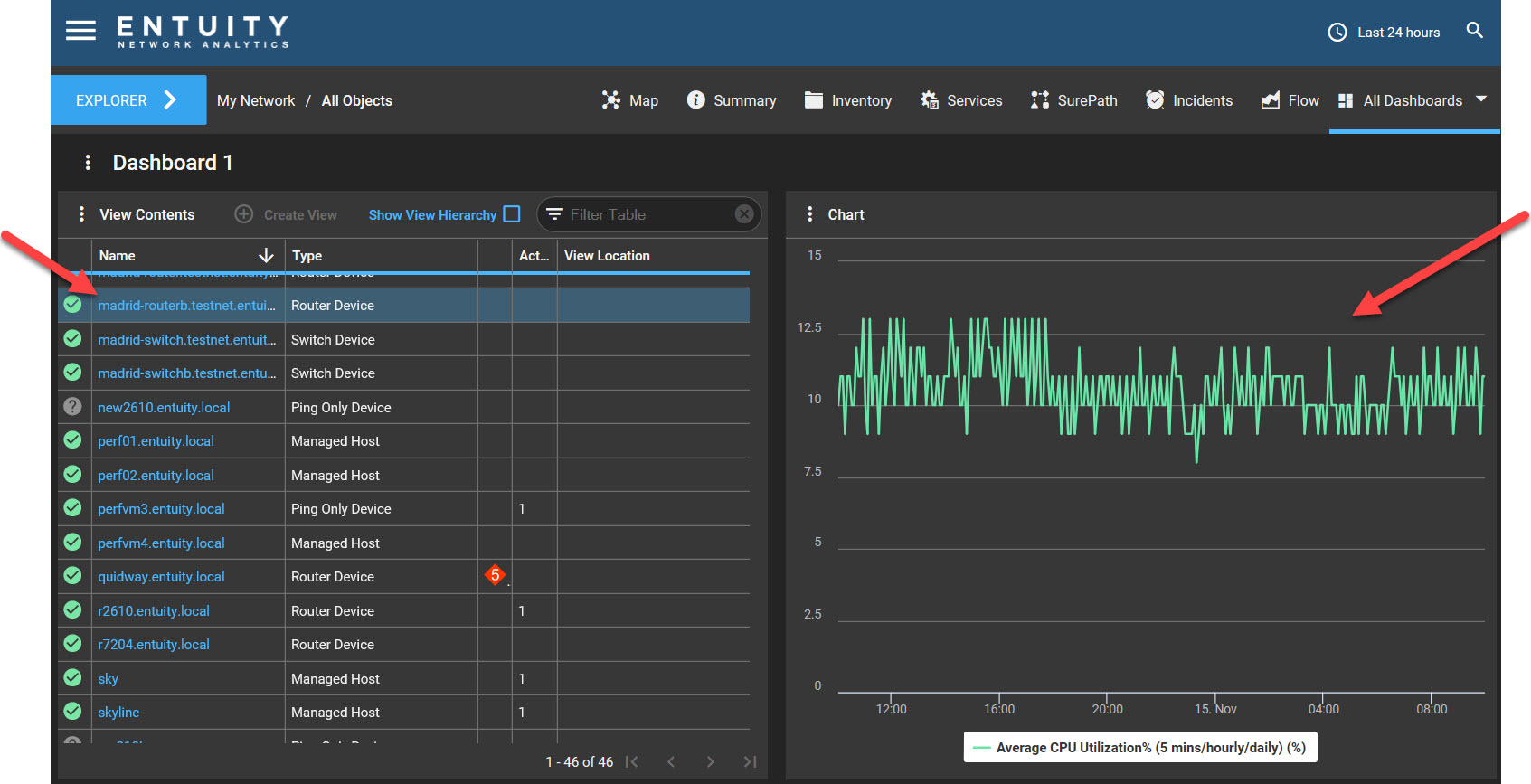Open the Last 24 hours time selector
This screenshot has width=1531, height=784.
(1384, 33)
